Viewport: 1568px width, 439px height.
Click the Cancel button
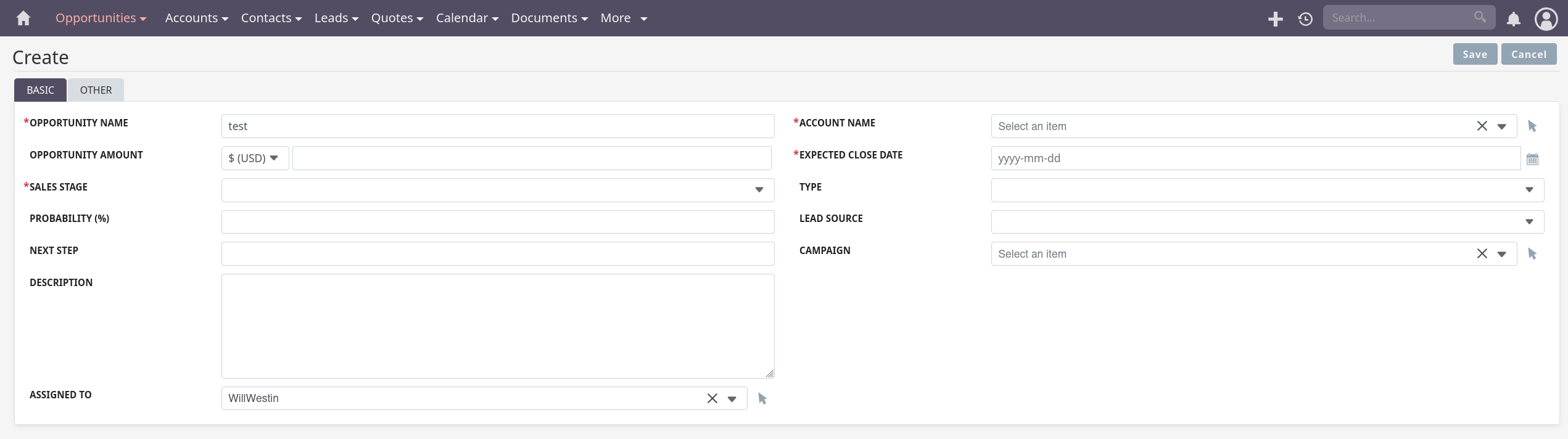point(1529,54)
